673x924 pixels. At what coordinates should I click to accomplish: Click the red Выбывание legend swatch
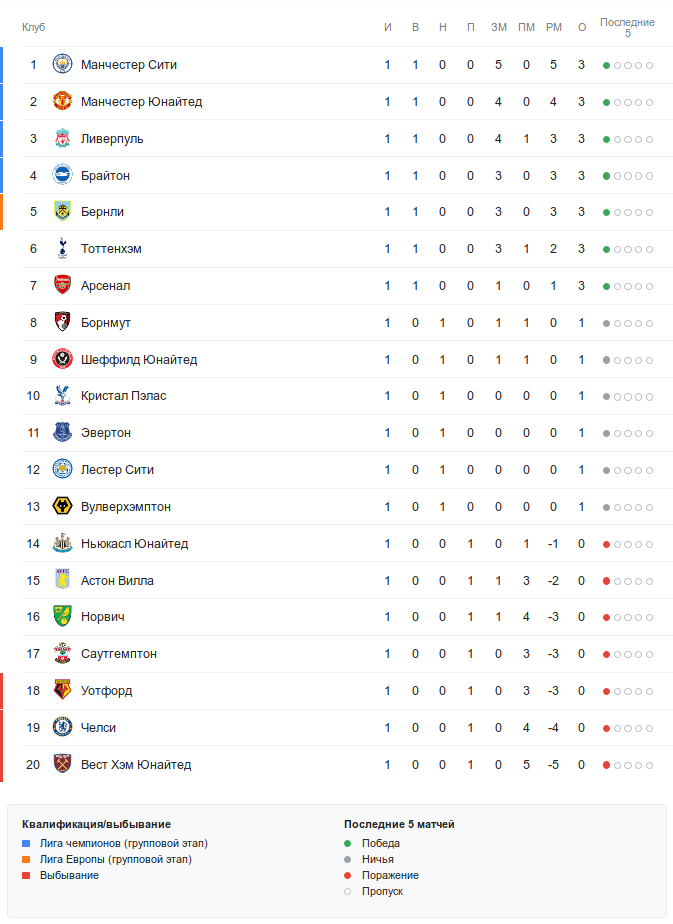coord(26,876)
